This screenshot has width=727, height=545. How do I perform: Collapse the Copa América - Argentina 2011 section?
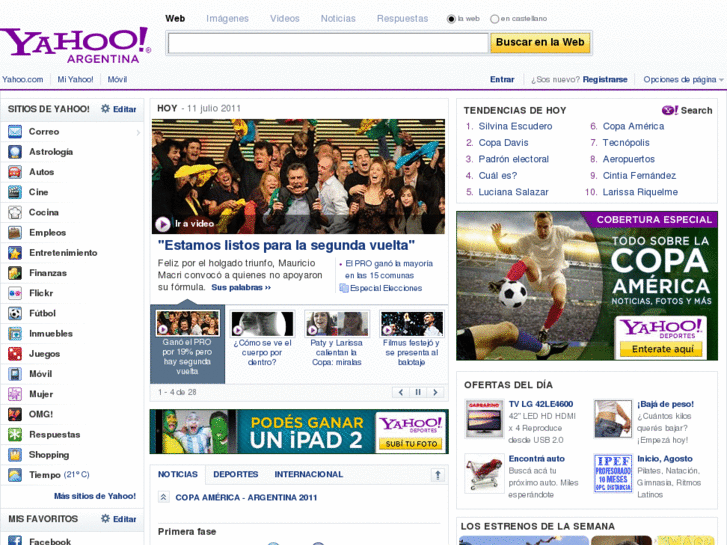(x=163, y=497)
